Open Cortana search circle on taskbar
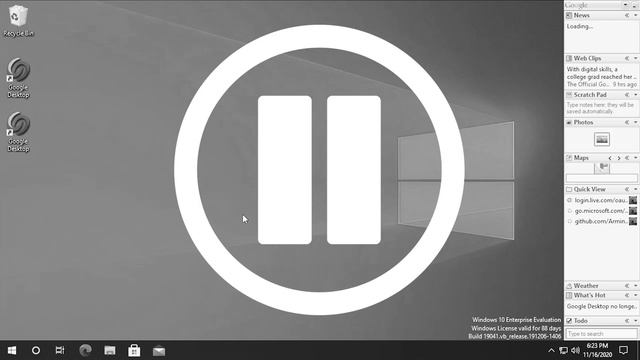640x360 pixels. (36, 350)
